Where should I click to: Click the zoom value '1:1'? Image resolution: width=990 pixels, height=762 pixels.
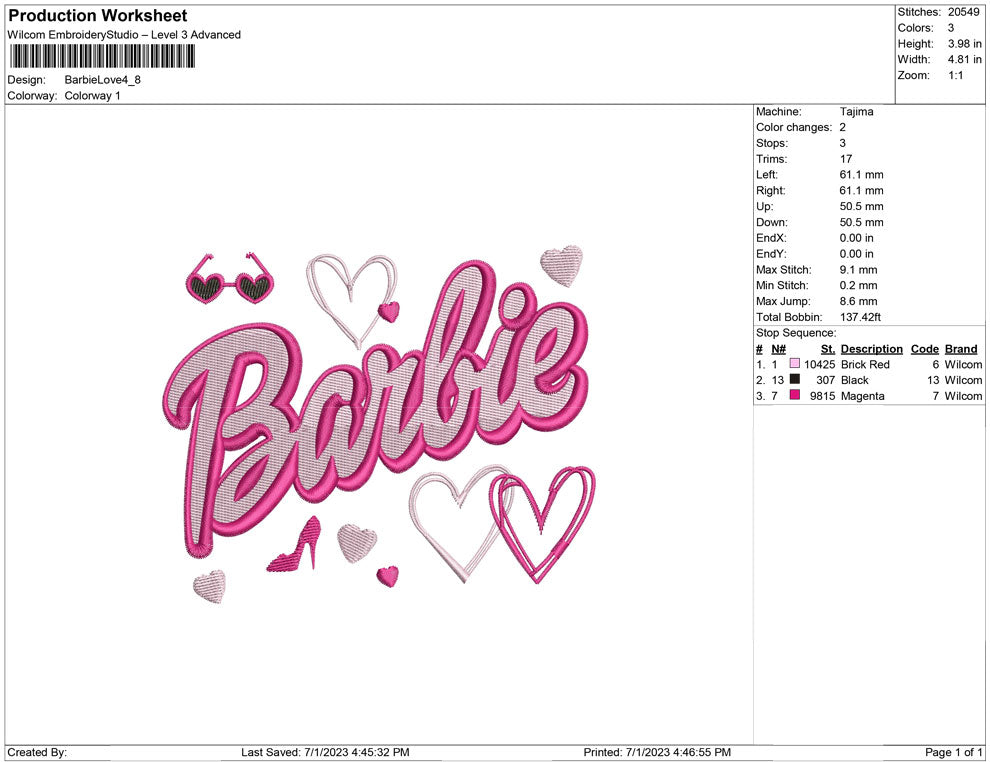955,75
